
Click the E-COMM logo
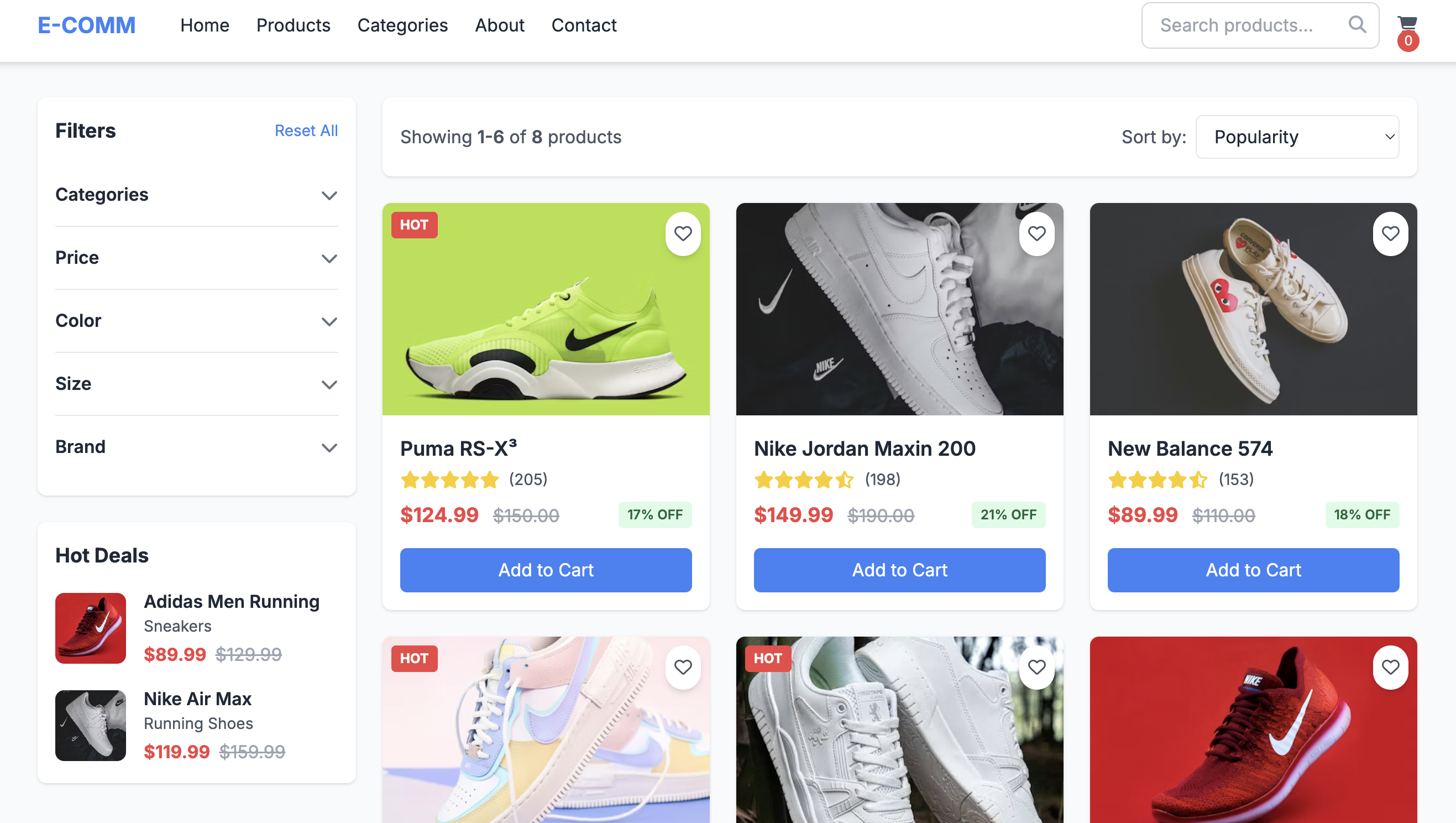(x=86, y=25)
